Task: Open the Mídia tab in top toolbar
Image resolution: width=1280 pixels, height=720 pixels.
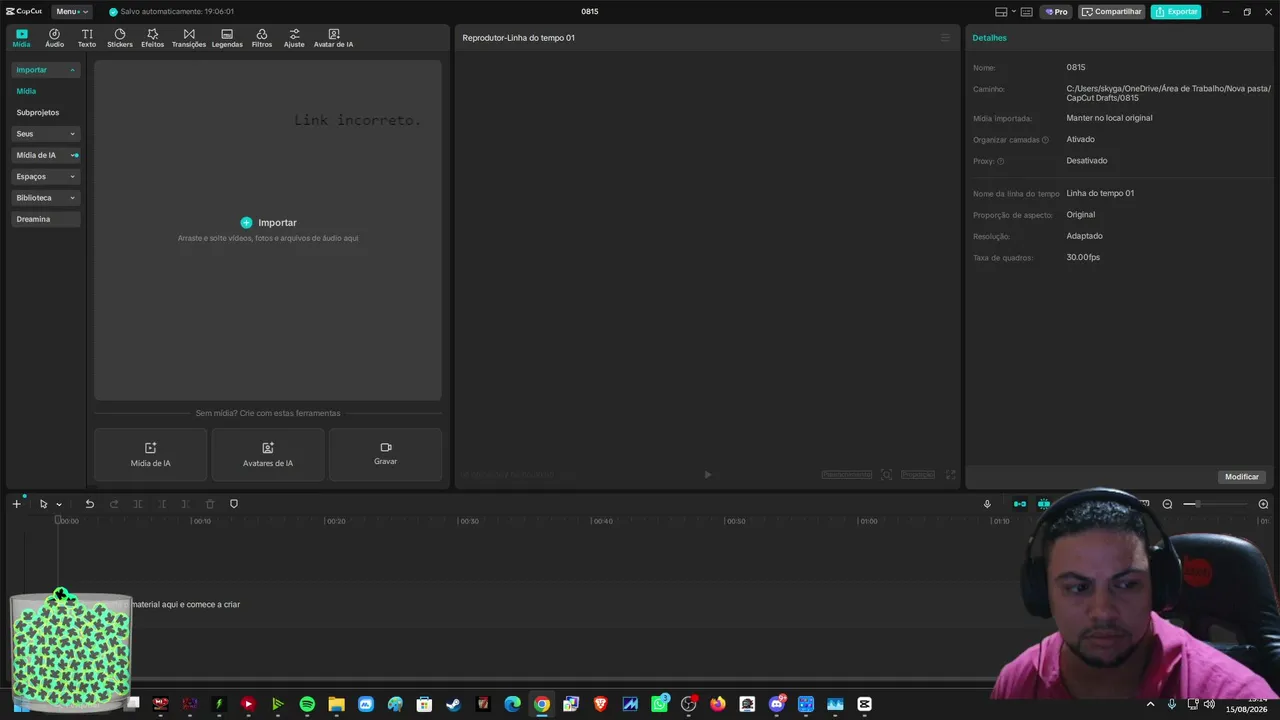Action: point(21,38)
